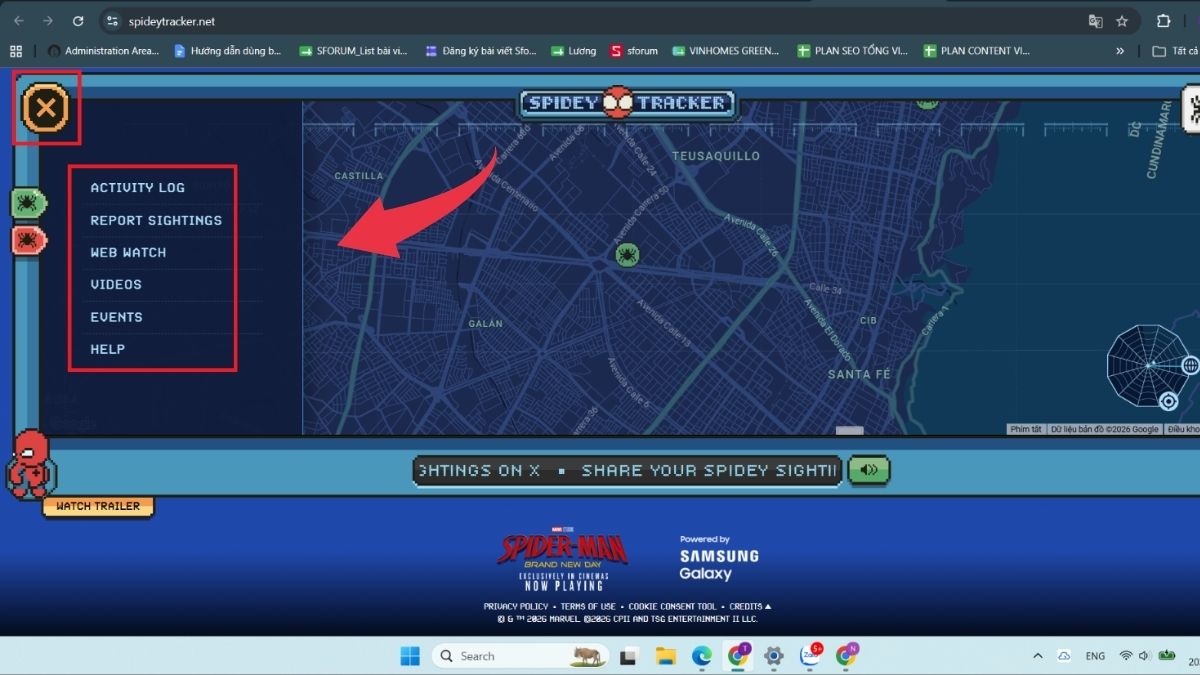The image size is (1200, 675).
Task: Click the battery icon in system tray
Action: tap(1167, 656)
